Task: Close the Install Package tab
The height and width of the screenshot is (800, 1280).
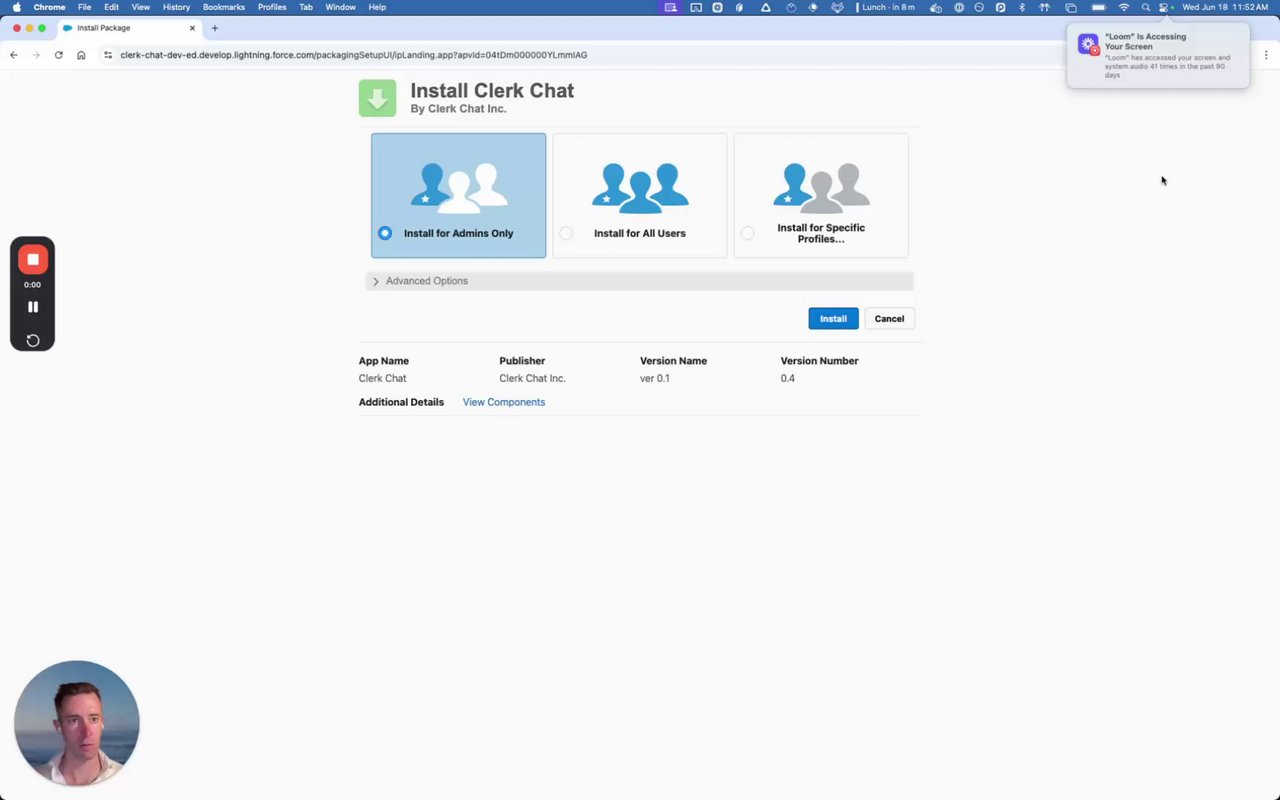Action: pos(192,28)
